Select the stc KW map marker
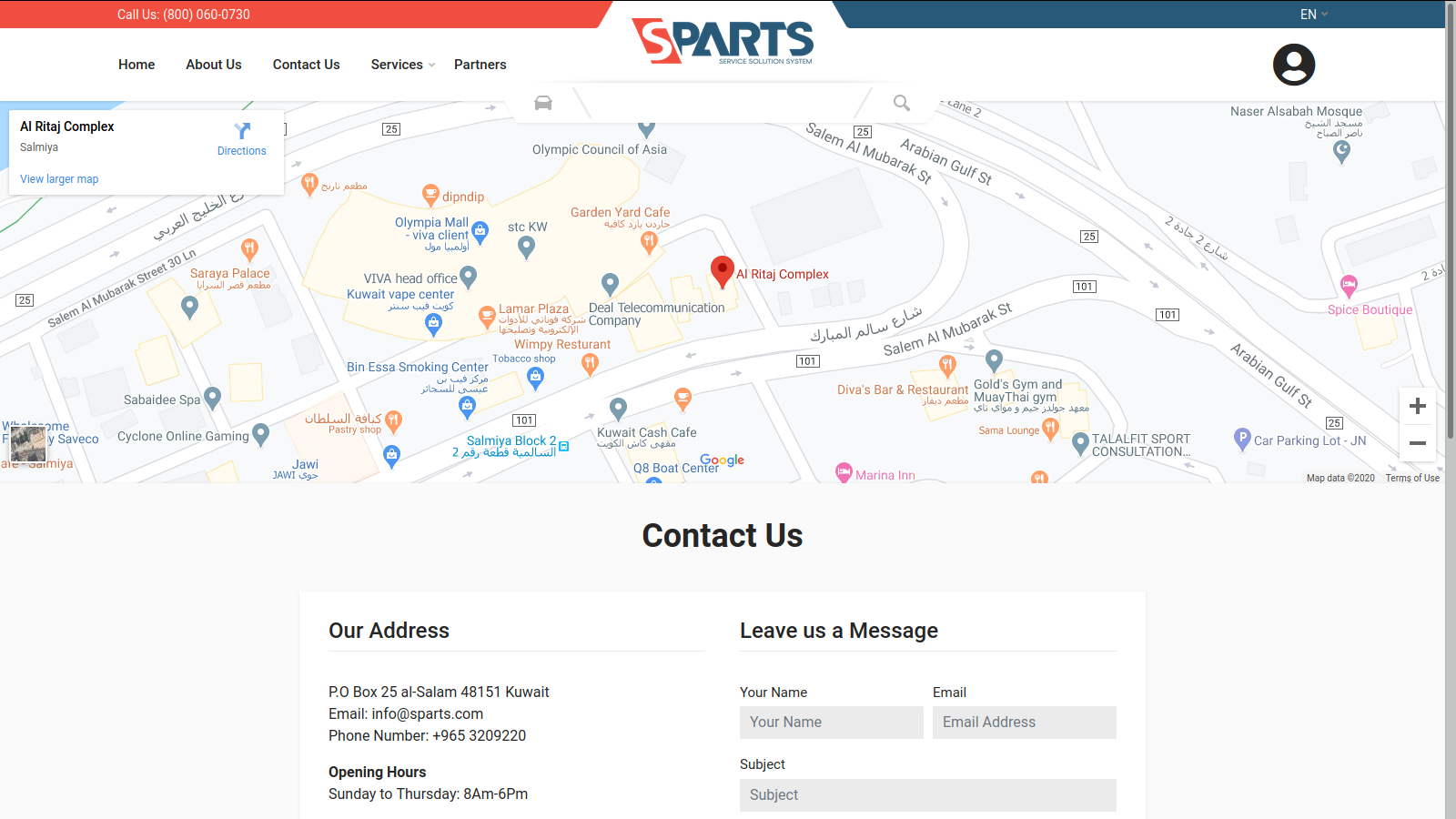This screenshot has width=1456, height=819. tap(526, 246)
